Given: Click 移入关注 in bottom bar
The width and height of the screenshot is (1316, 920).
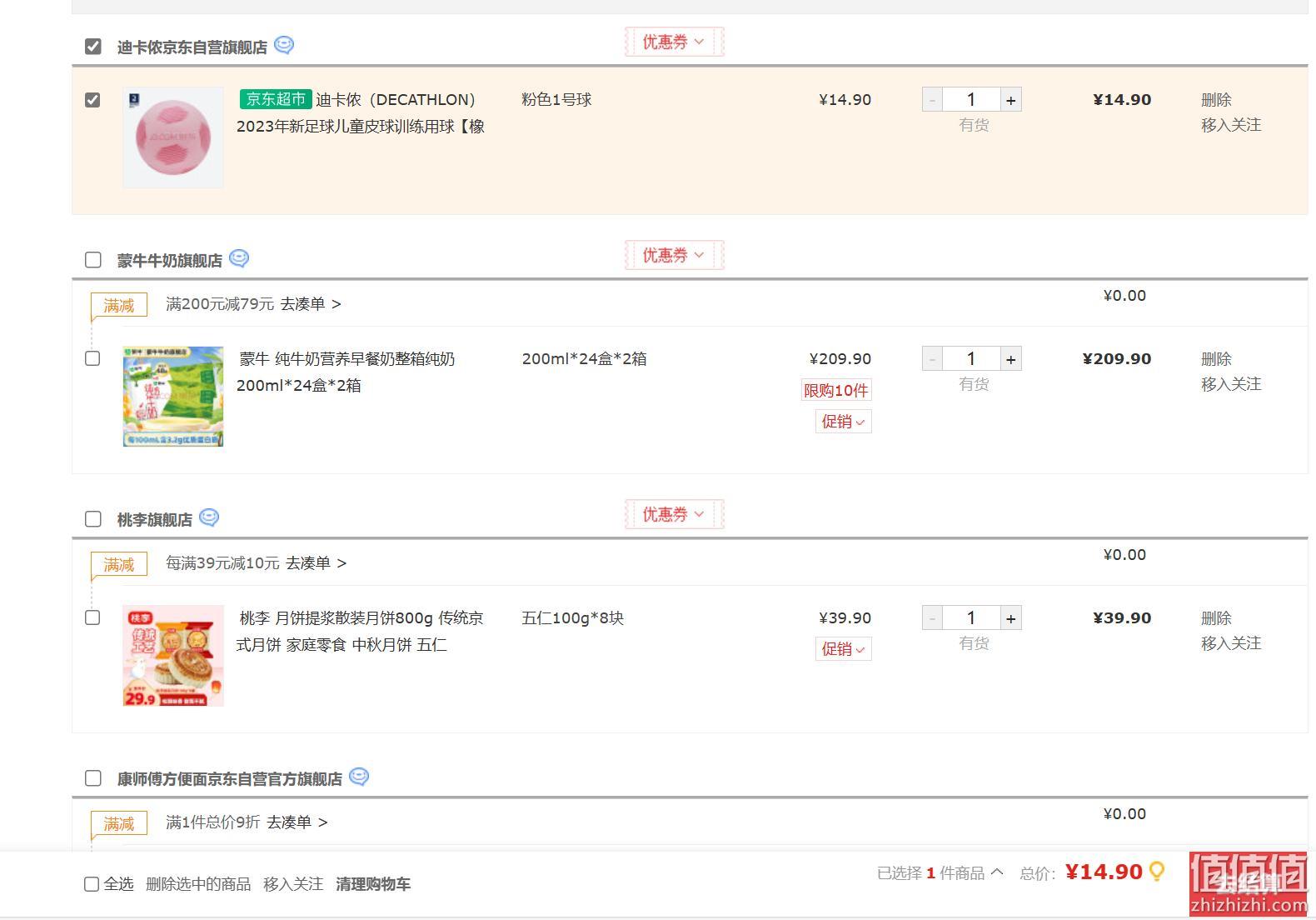Looking at the screenshot, I should pyautogui.click(x=293, y=884).
